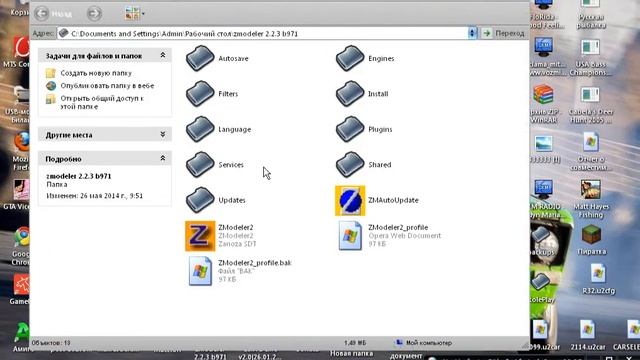
Task: Open GTA Vice City desktop shortcut
Action: 21,190
